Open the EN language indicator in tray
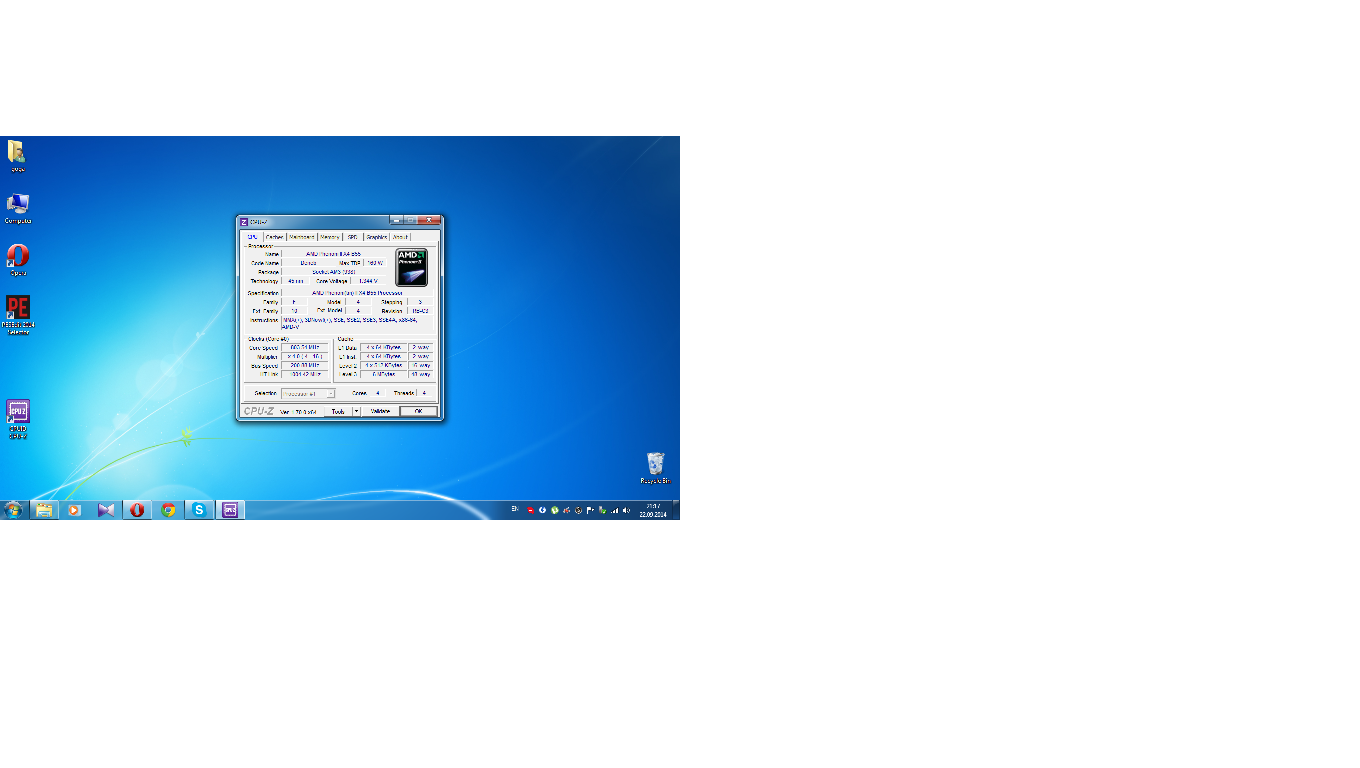This screenshot has height=768, width=1360. pyautogui.click(x=515, y=510)
